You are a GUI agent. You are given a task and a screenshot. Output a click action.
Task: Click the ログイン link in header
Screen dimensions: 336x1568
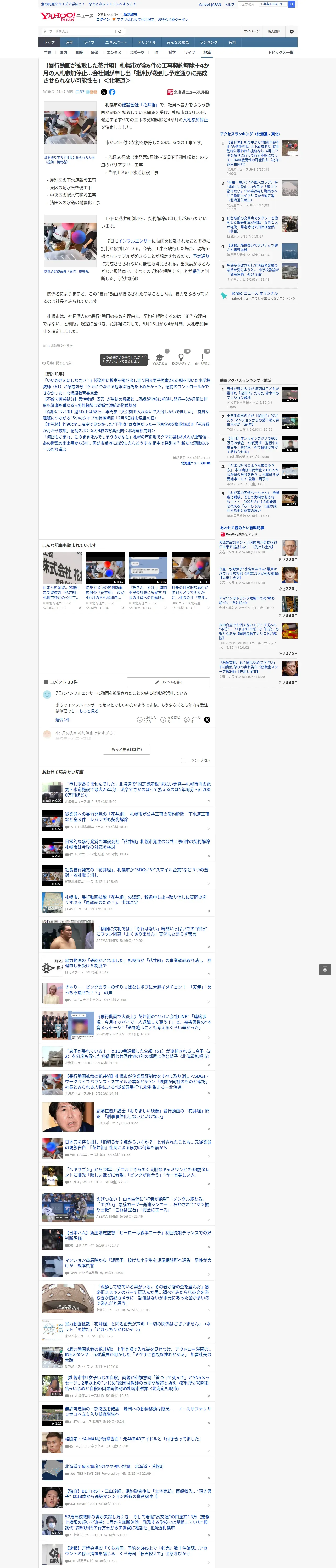point(103,20)
